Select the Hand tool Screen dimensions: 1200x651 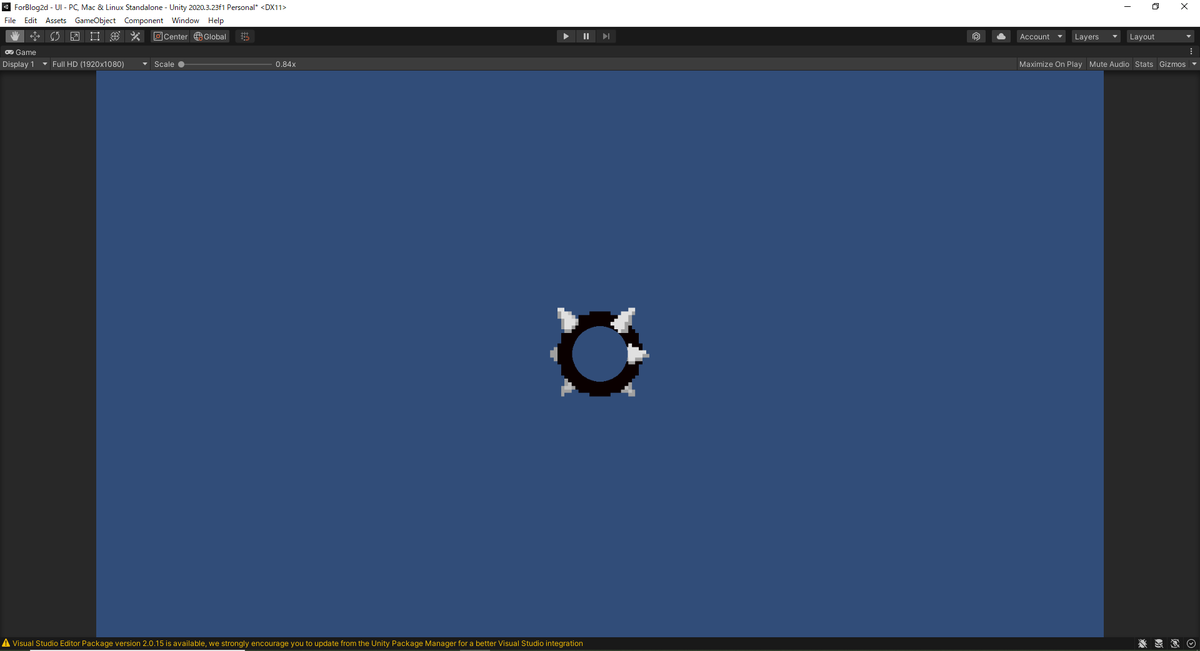click(x=14, y=36)
